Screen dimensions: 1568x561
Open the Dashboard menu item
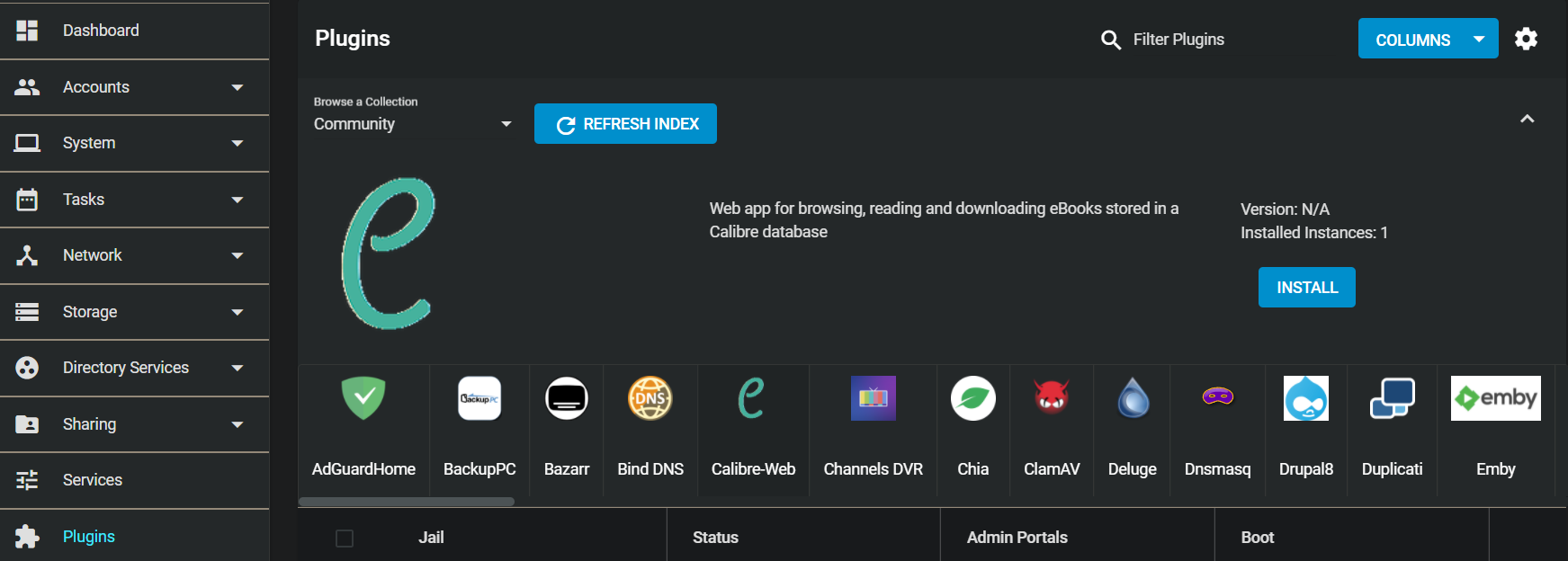tap(135, 31)
